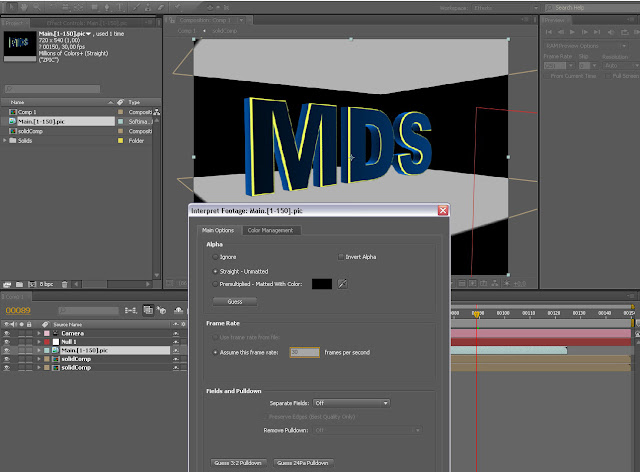640x472 pixels.
Task: Open the Project panel tab
Action: pos(14,23)
